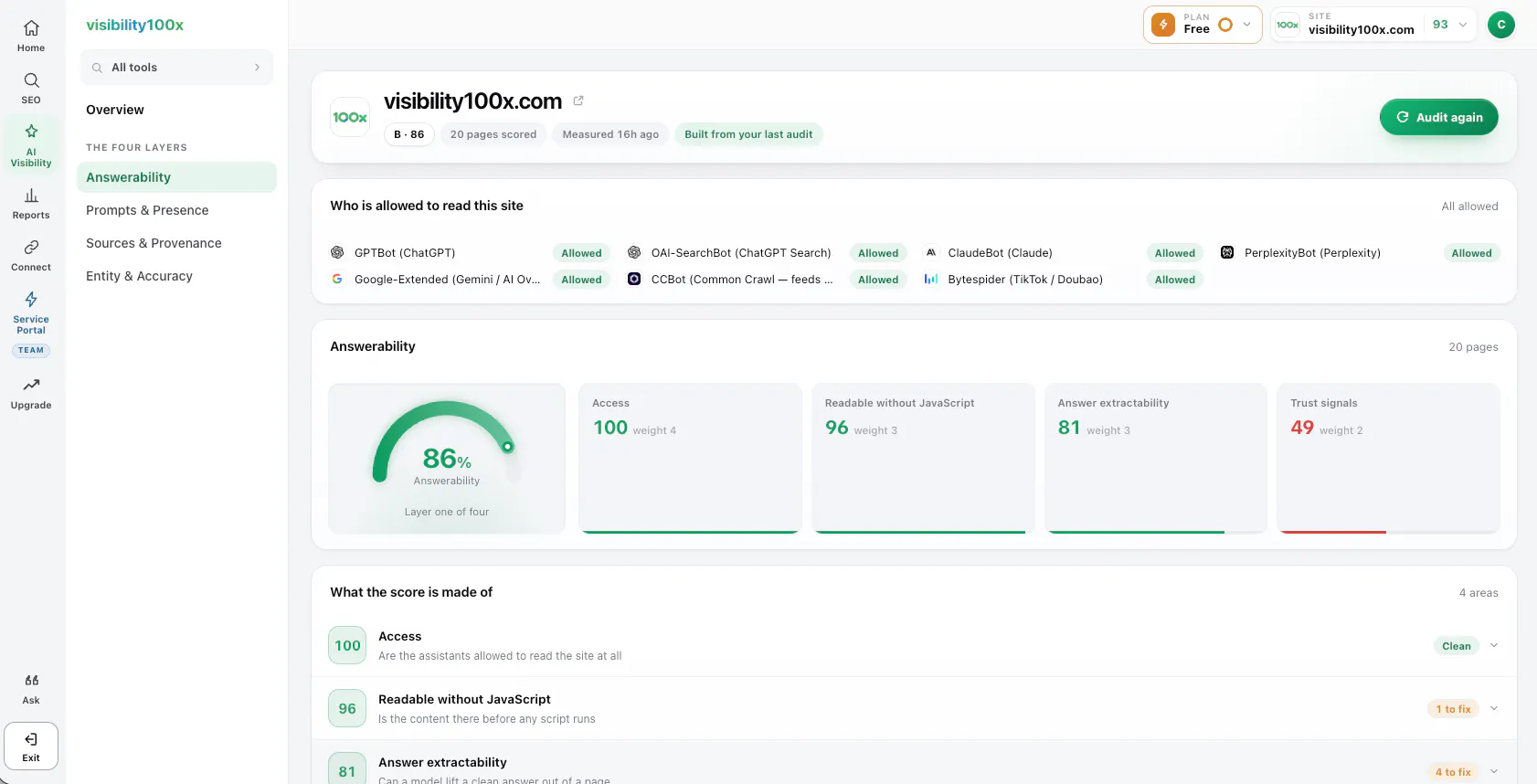Click the B · 86 grade badge
The image size is (1537, 784).
click(x=409, y=134)
